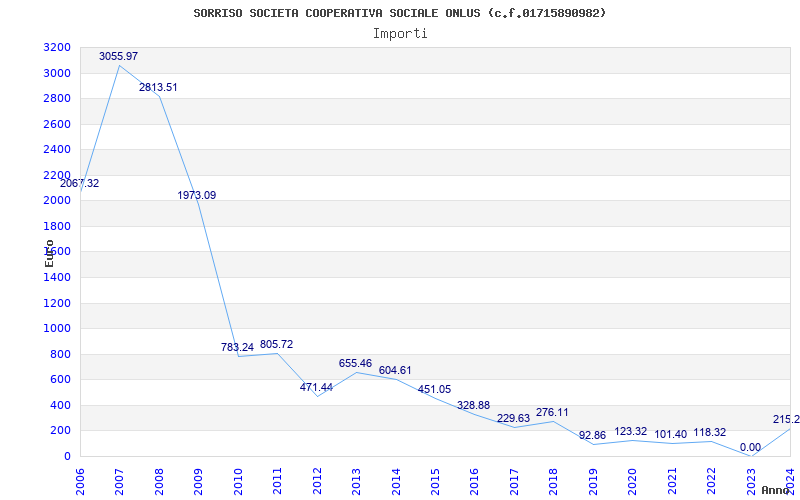Click the 2013 year axis label

(356, 483)
